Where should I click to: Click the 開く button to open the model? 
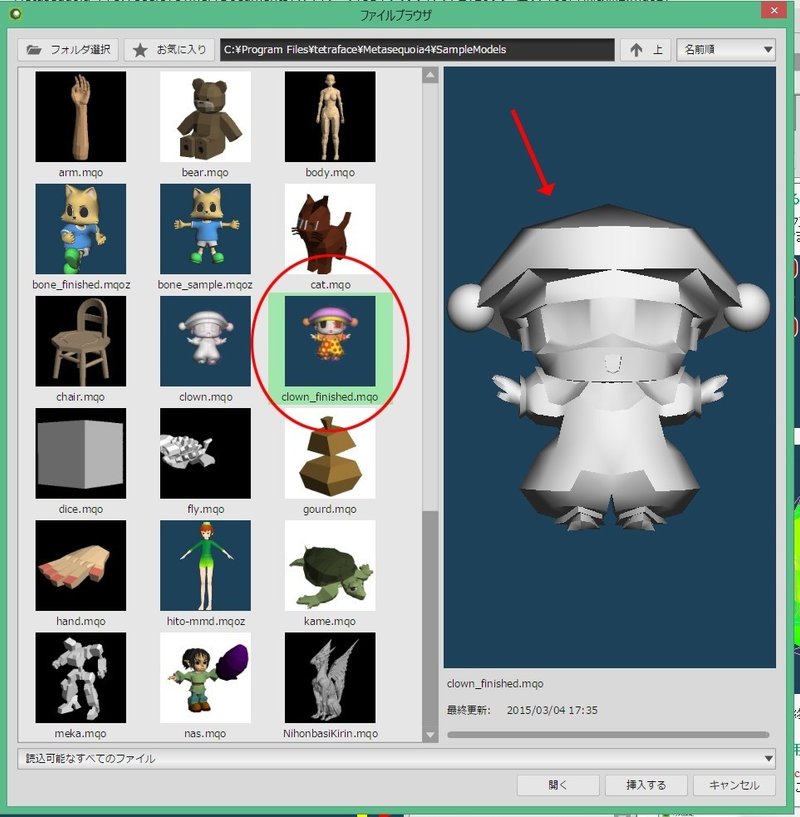pos(557,785)
